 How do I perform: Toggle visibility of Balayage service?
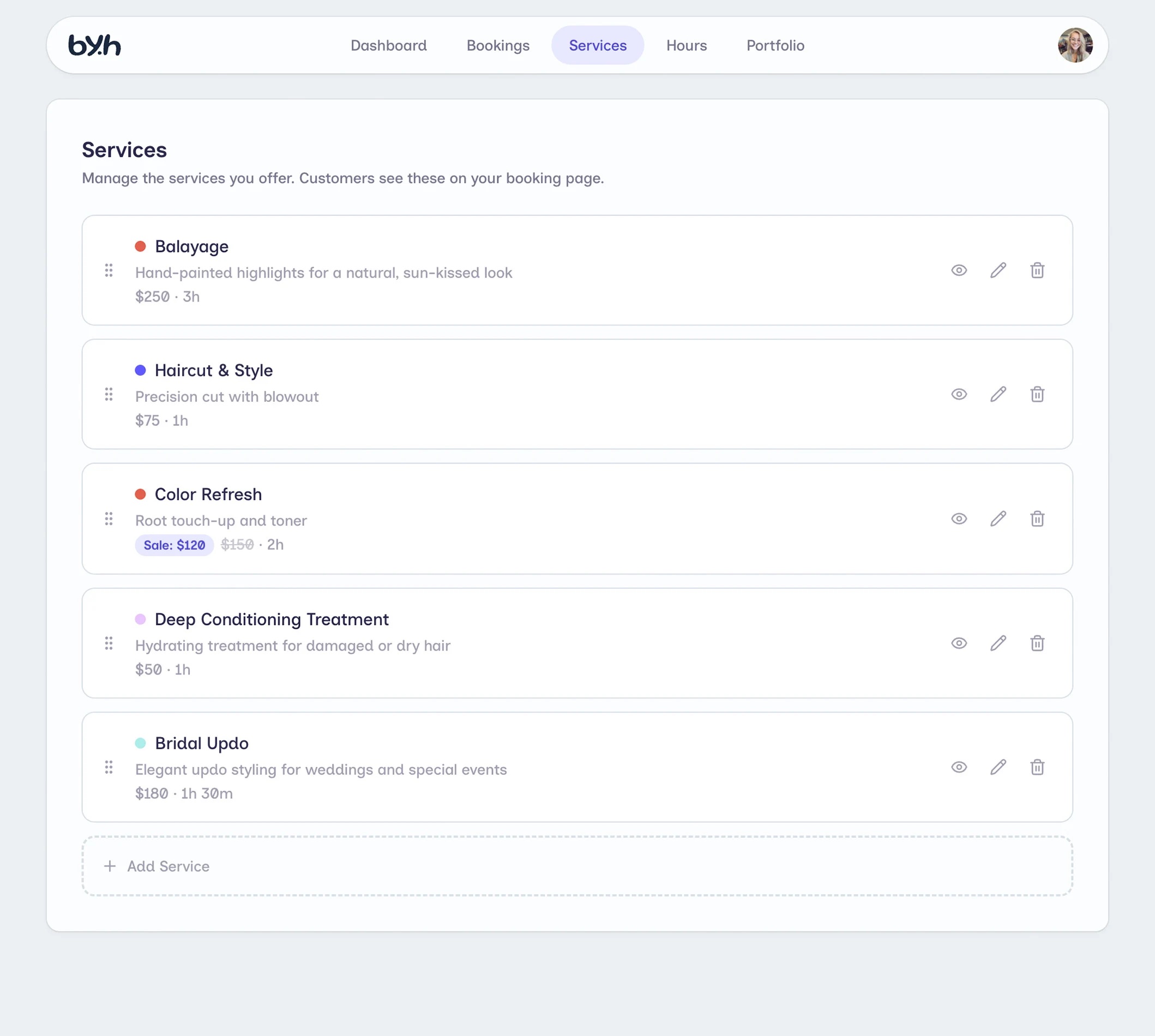click(x=959, y=270)
